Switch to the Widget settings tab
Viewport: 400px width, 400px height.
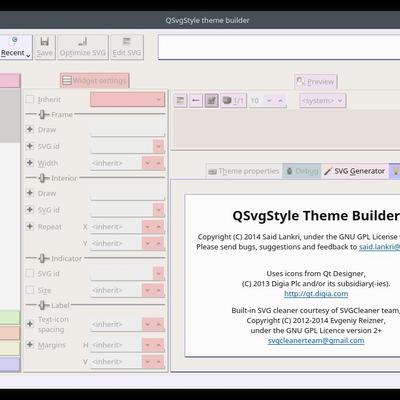[95, 81]
